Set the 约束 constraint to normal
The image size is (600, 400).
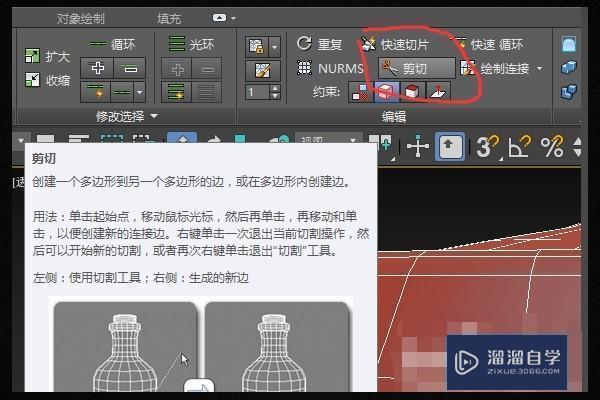(438, 92)
